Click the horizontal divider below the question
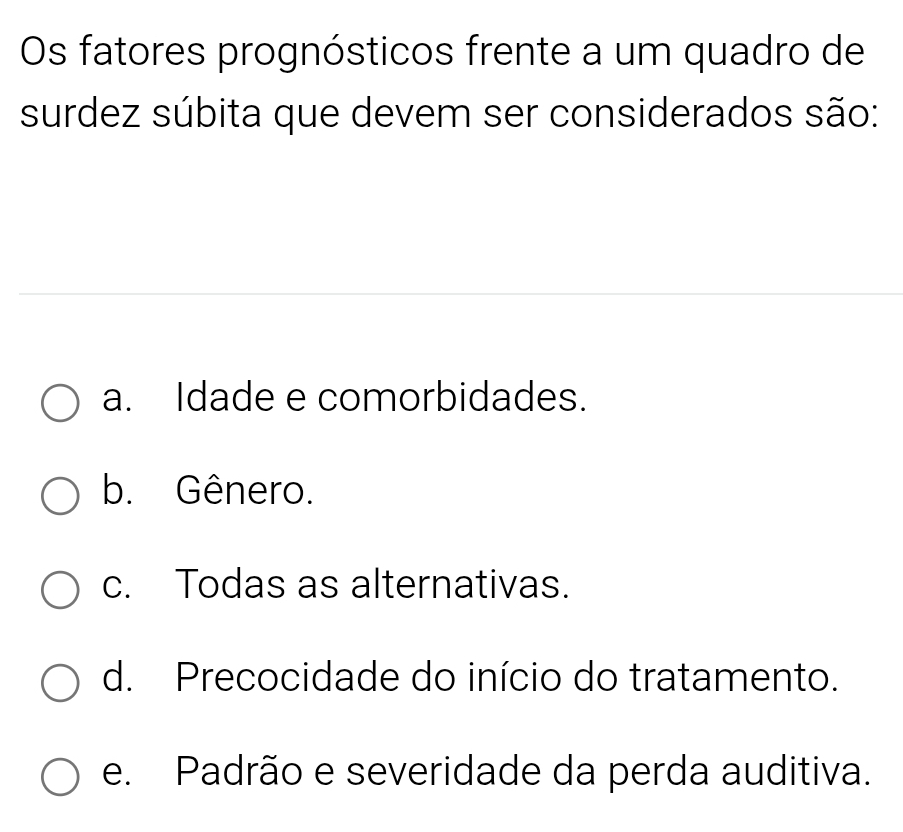 tap(460, 294)
